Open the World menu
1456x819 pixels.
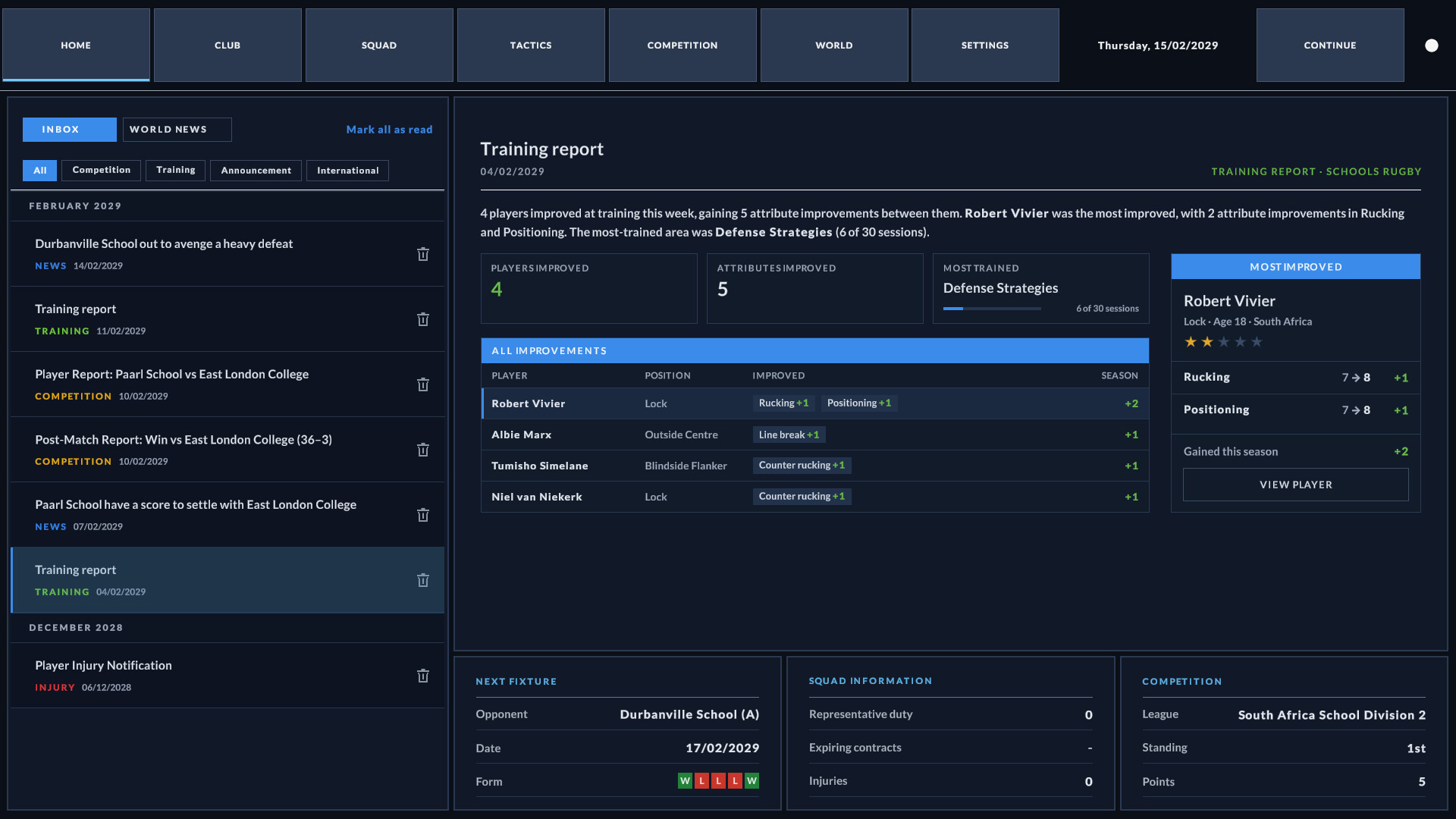(834, 45)
